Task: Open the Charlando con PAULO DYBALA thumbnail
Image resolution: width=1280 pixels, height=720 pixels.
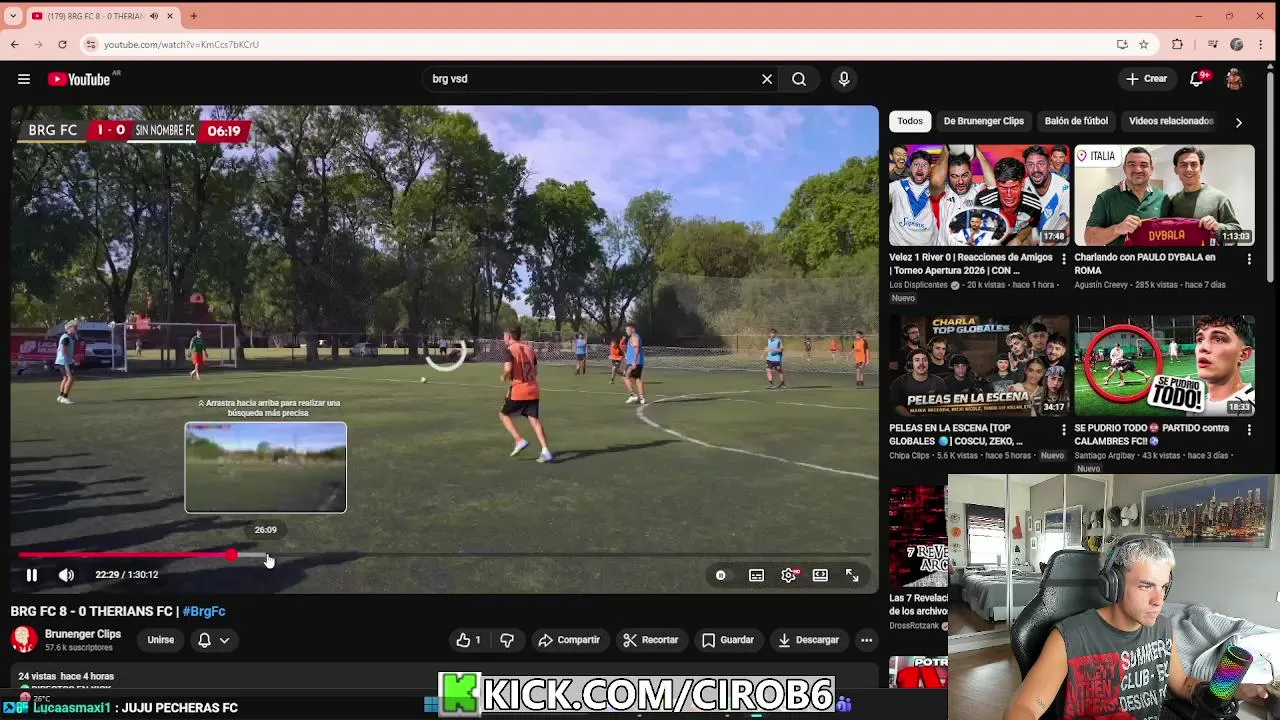Action: click(1164, 195)
